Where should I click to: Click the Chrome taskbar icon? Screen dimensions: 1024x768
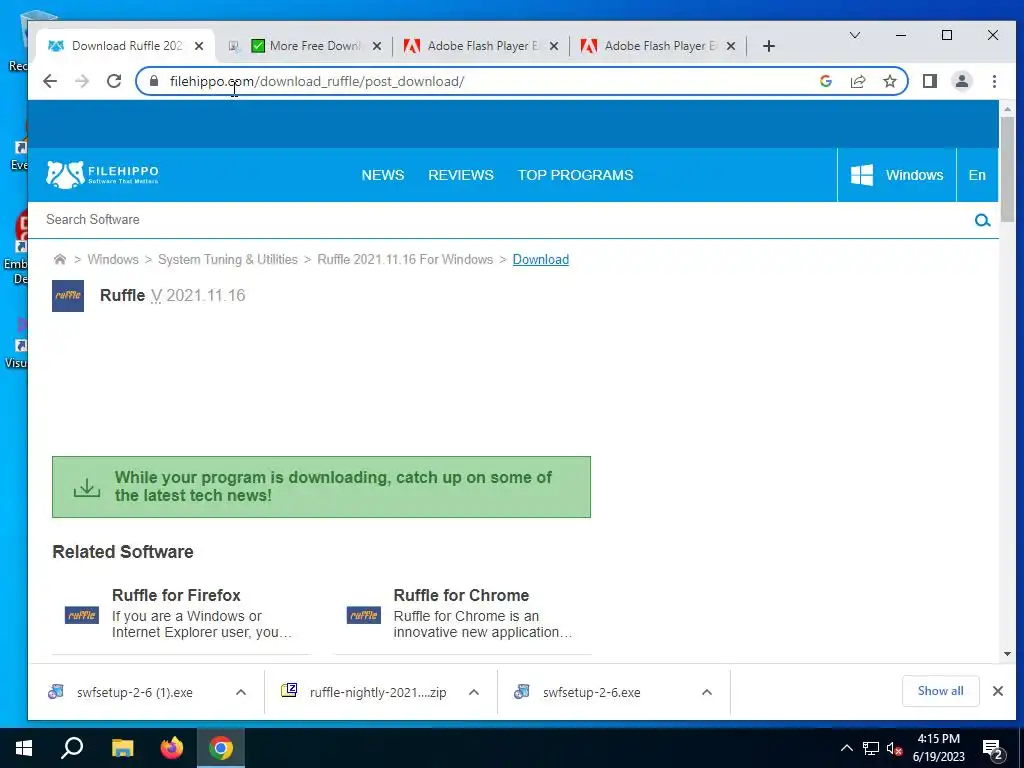point(221,748)
